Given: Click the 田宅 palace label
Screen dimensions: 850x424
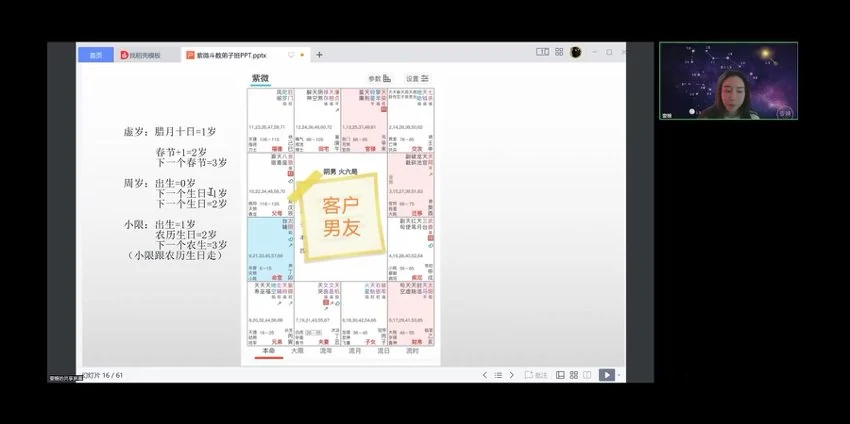Looking at the screenshot, I should click(324, 149).
